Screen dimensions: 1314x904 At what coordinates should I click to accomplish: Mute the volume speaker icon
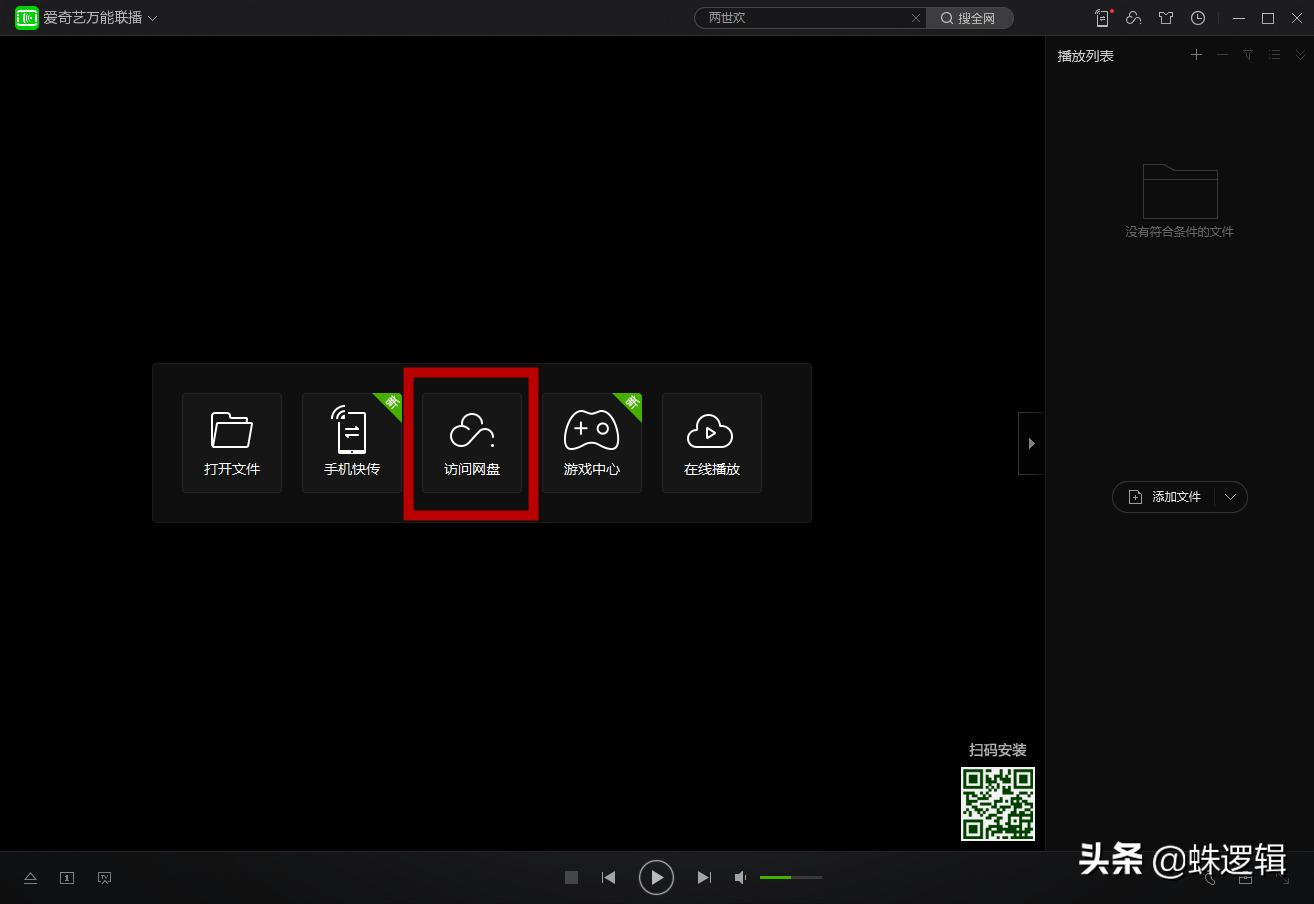740,878
